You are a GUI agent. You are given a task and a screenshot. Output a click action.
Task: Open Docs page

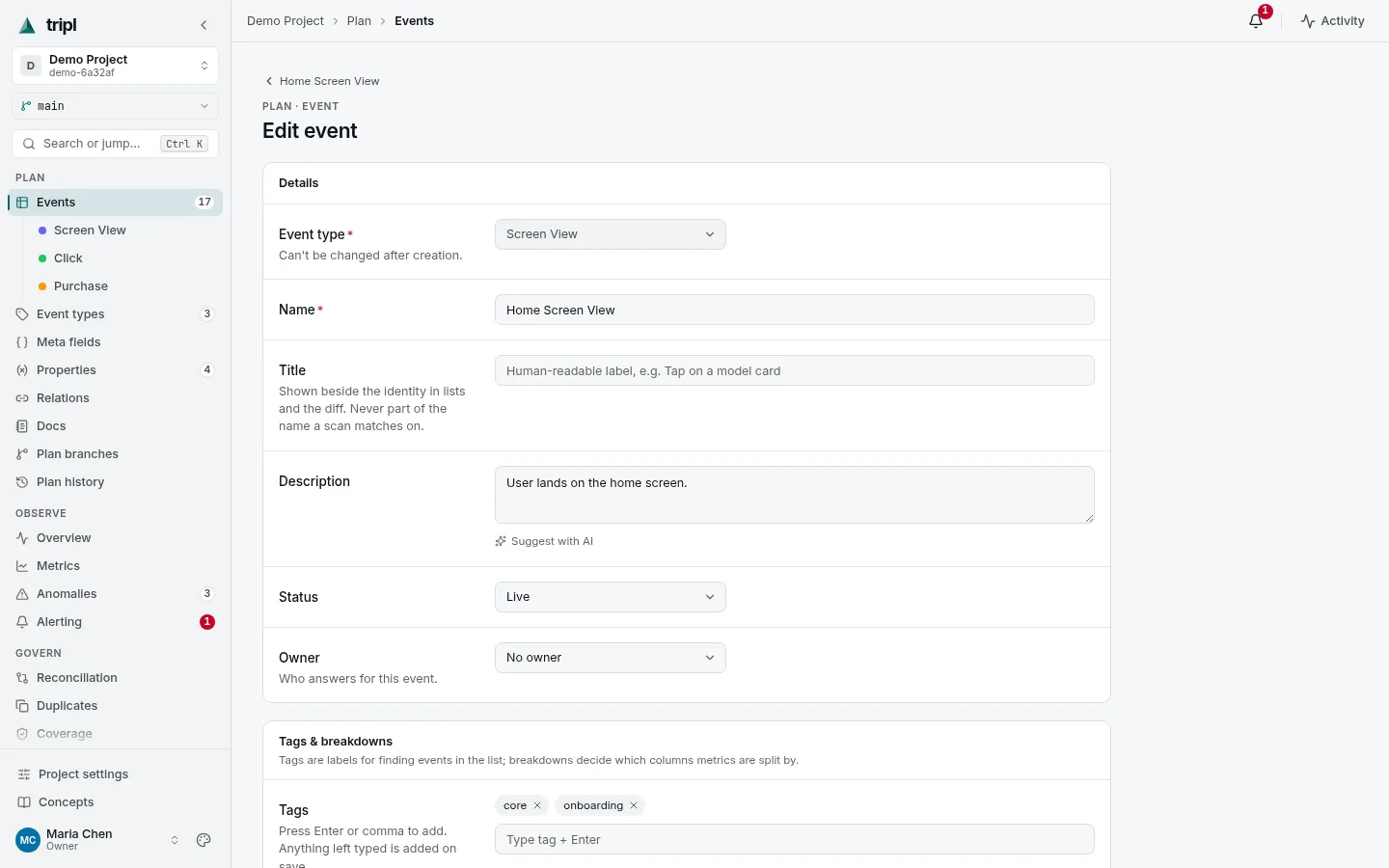(x=115, y=426)
